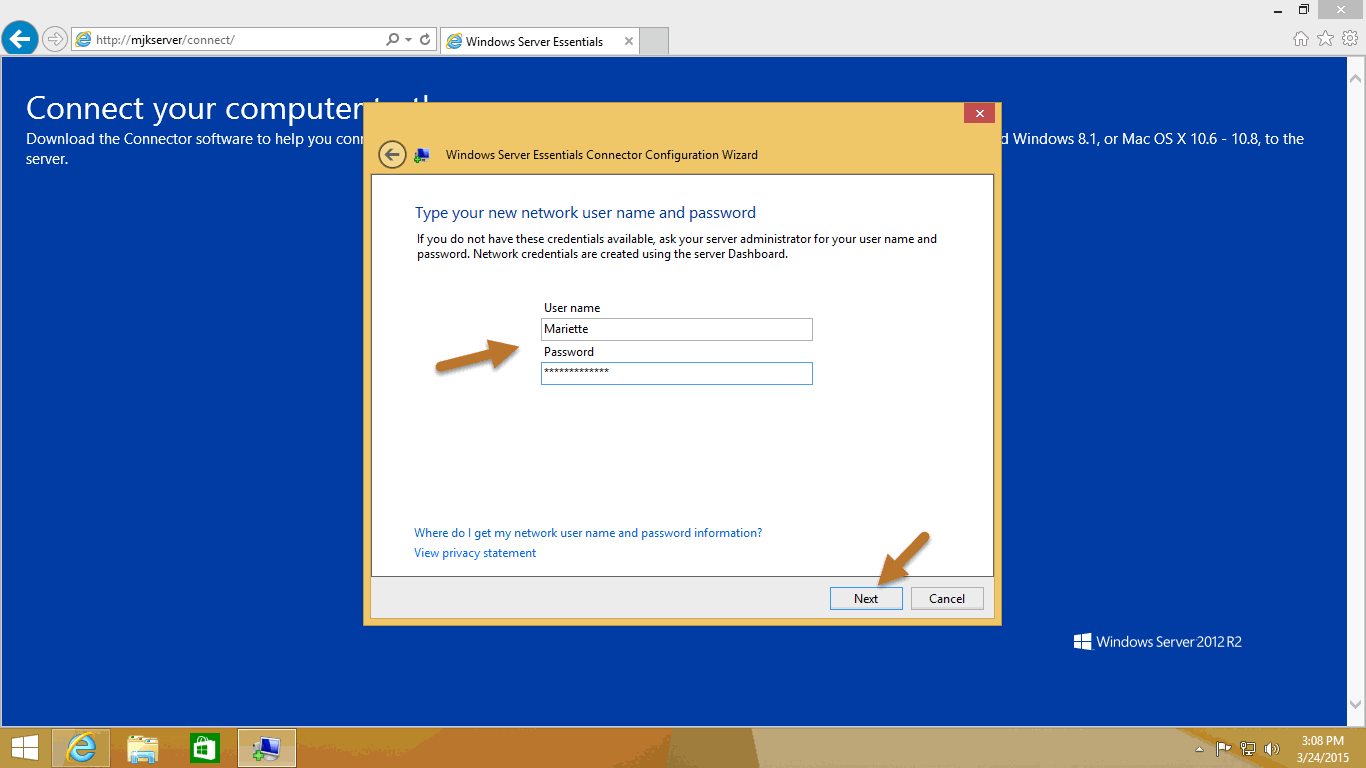The height and width of the screenshot is (768, 1366).
Task: Open the address bar dropdown arrow
Action: point(409,40)
